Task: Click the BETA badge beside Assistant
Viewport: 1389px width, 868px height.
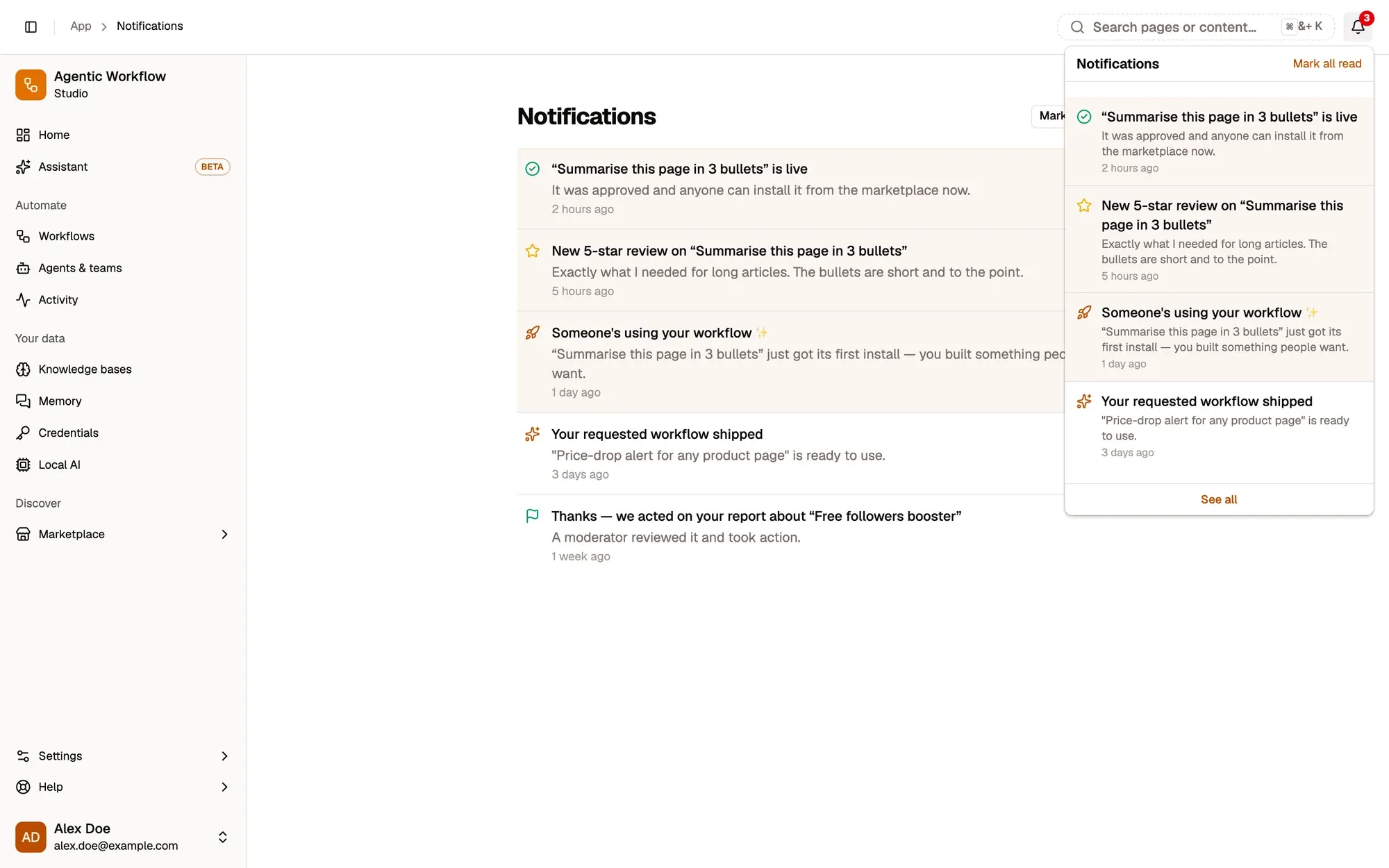Action: pos(212,167)
